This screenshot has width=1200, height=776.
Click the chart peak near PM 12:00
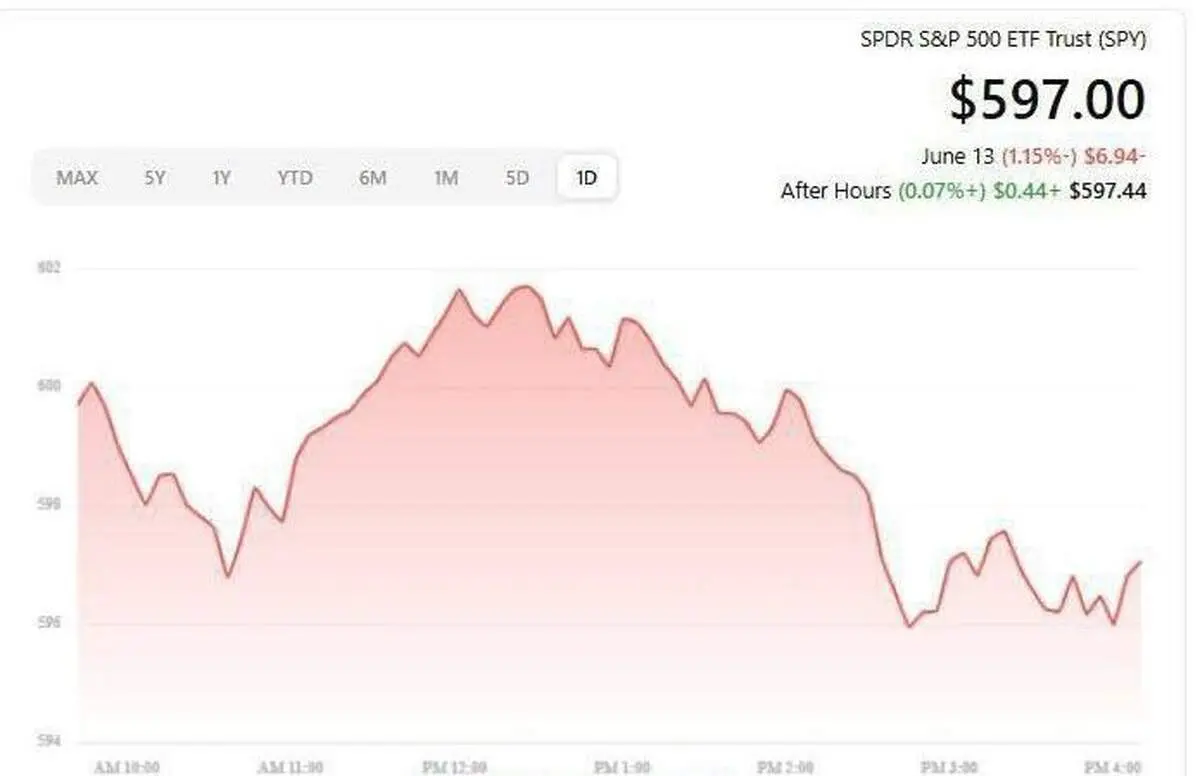pos(524,287)
